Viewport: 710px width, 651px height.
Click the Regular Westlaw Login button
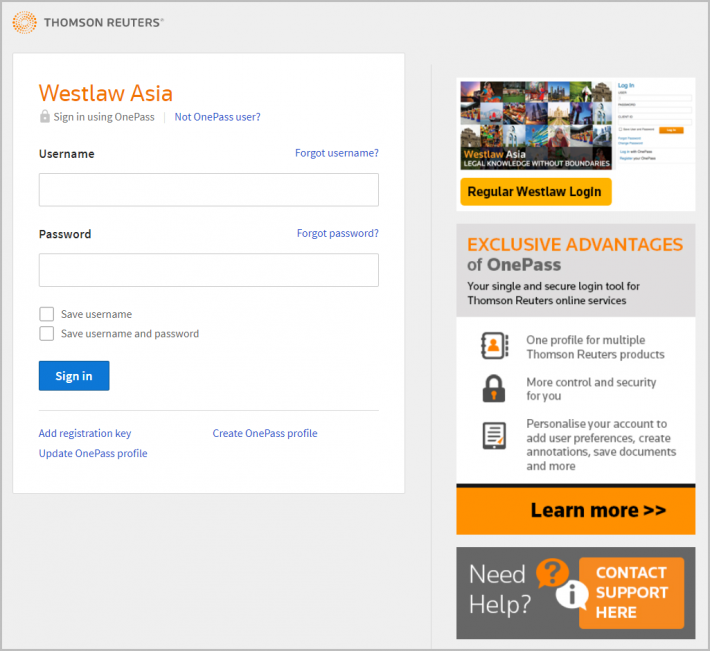click(x=536, y=191)
